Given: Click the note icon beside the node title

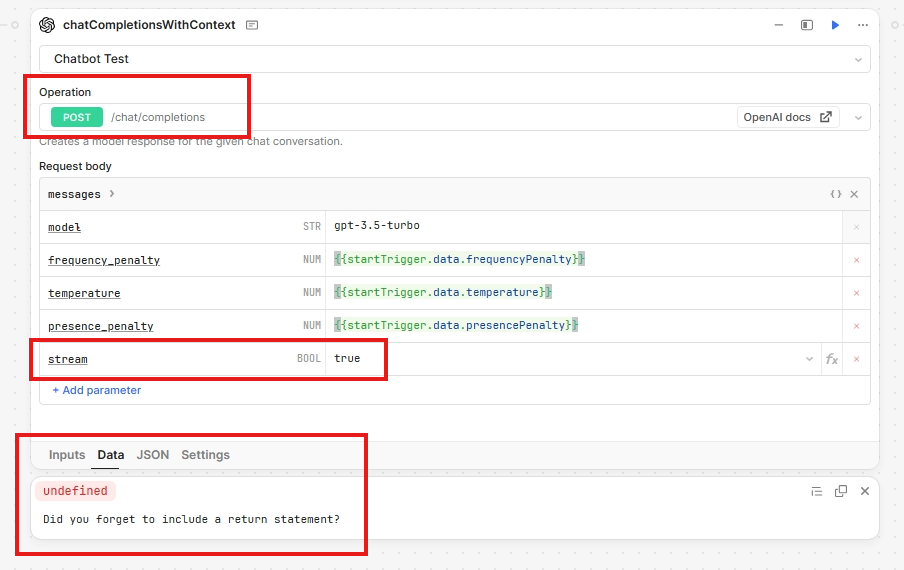Looking at the screenshot, I should pos(252,25).
